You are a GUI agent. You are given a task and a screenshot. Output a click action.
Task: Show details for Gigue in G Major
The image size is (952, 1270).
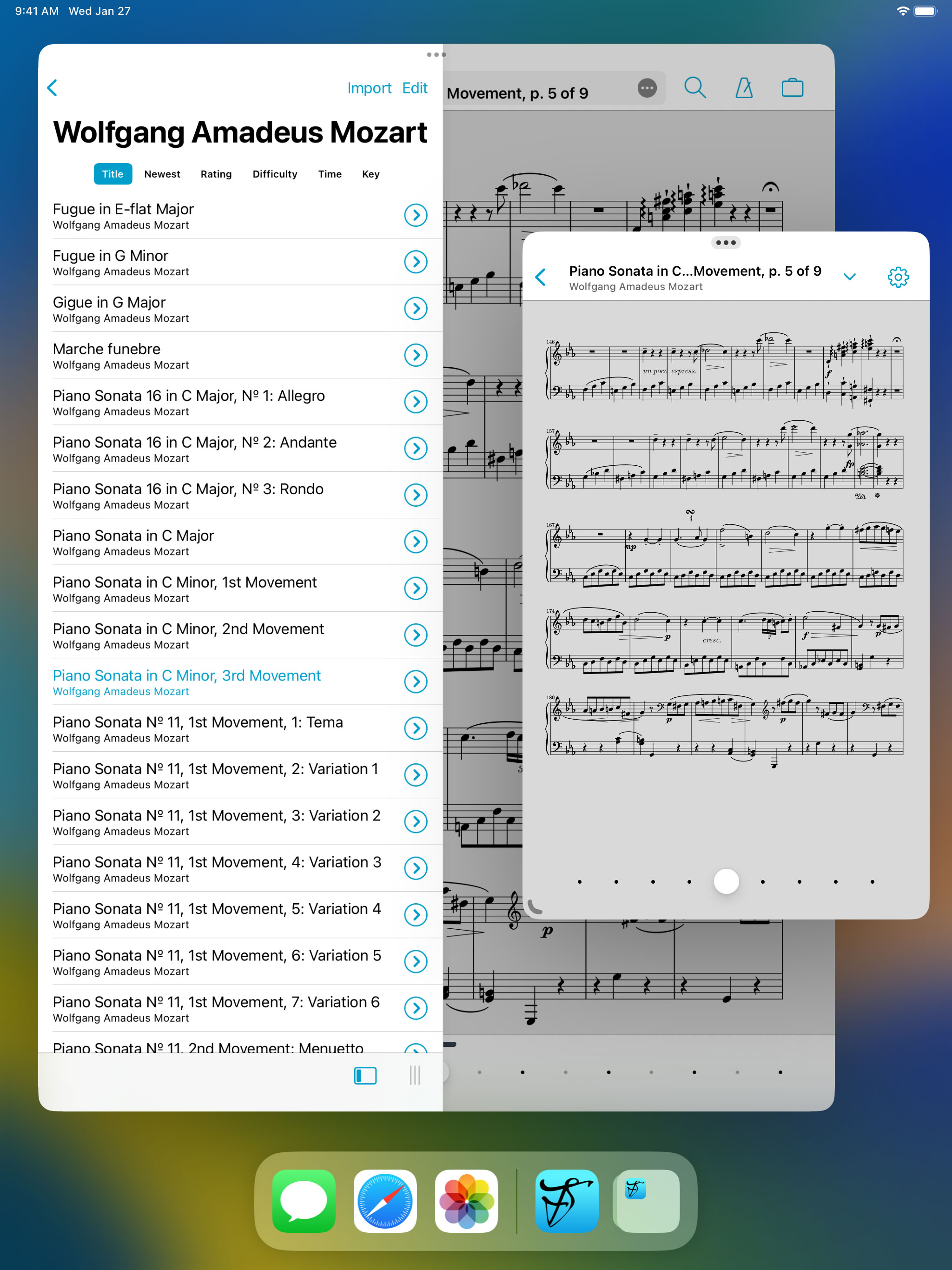pyautogui.click(x=416, y=308)
